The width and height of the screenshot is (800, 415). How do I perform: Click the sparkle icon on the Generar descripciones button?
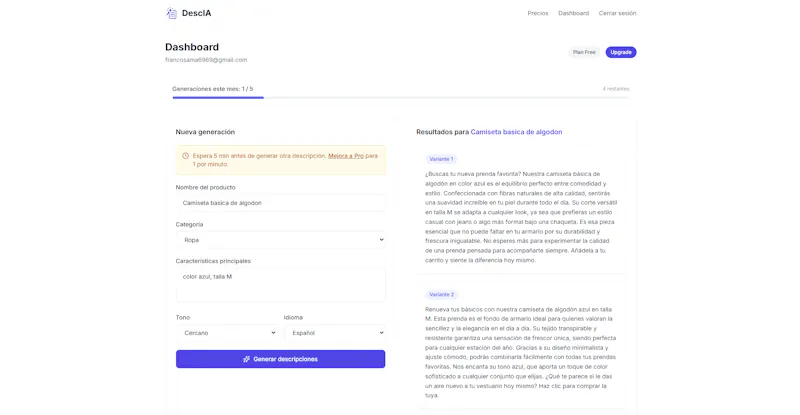coord(246,359)
